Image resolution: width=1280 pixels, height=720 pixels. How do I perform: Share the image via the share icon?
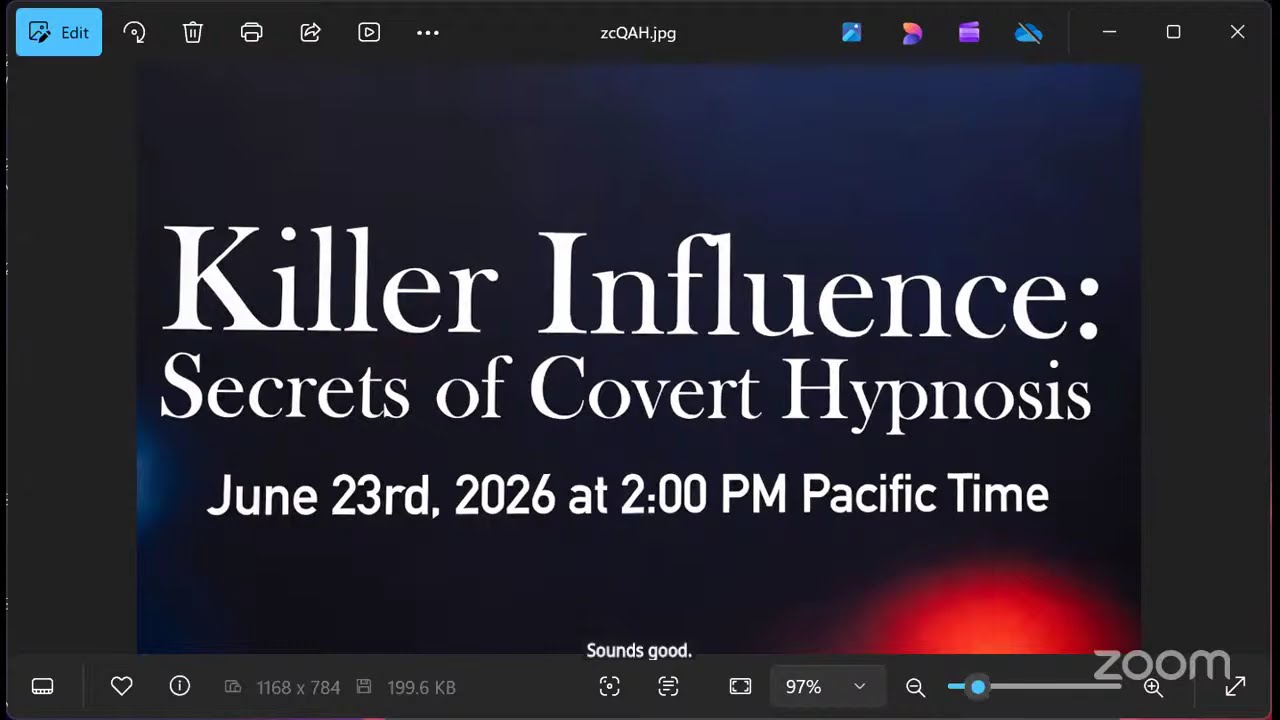coord(310,32)
